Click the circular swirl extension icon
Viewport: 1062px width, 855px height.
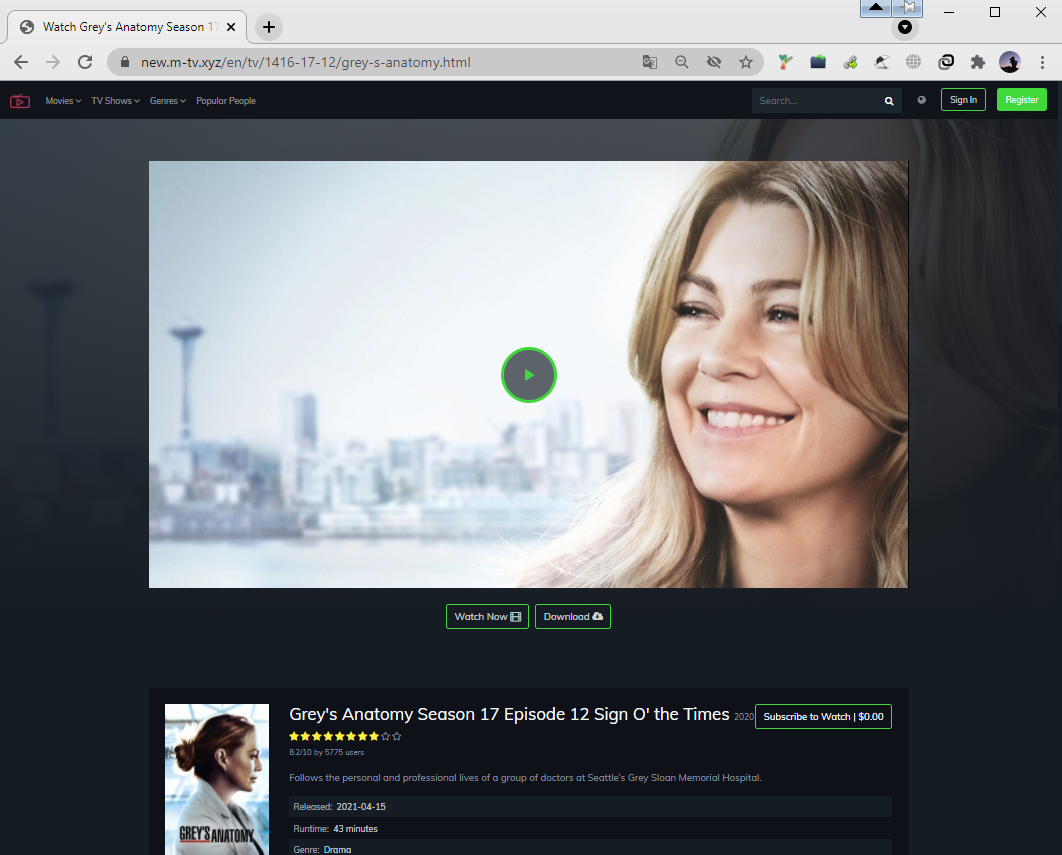pyautogui.click(x=946, y=62)
